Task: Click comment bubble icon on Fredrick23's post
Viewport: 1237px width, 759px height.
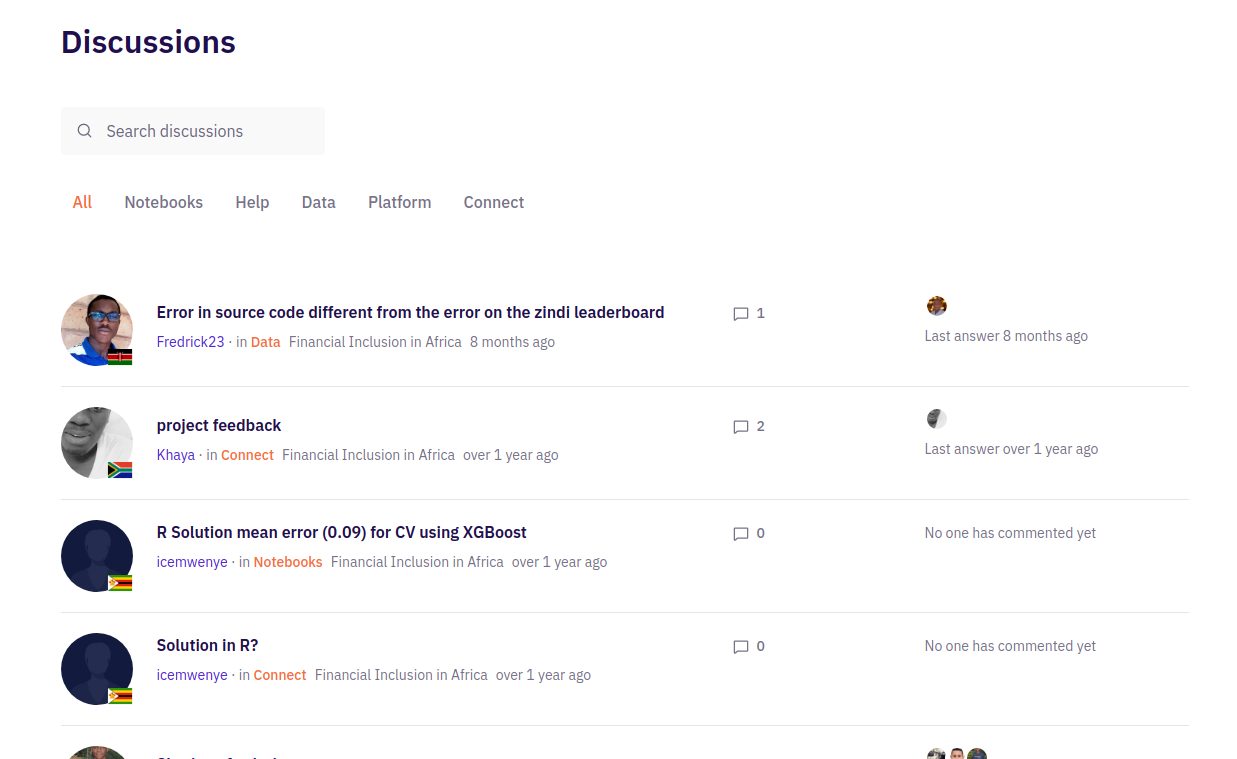Action: coord(741,314)
